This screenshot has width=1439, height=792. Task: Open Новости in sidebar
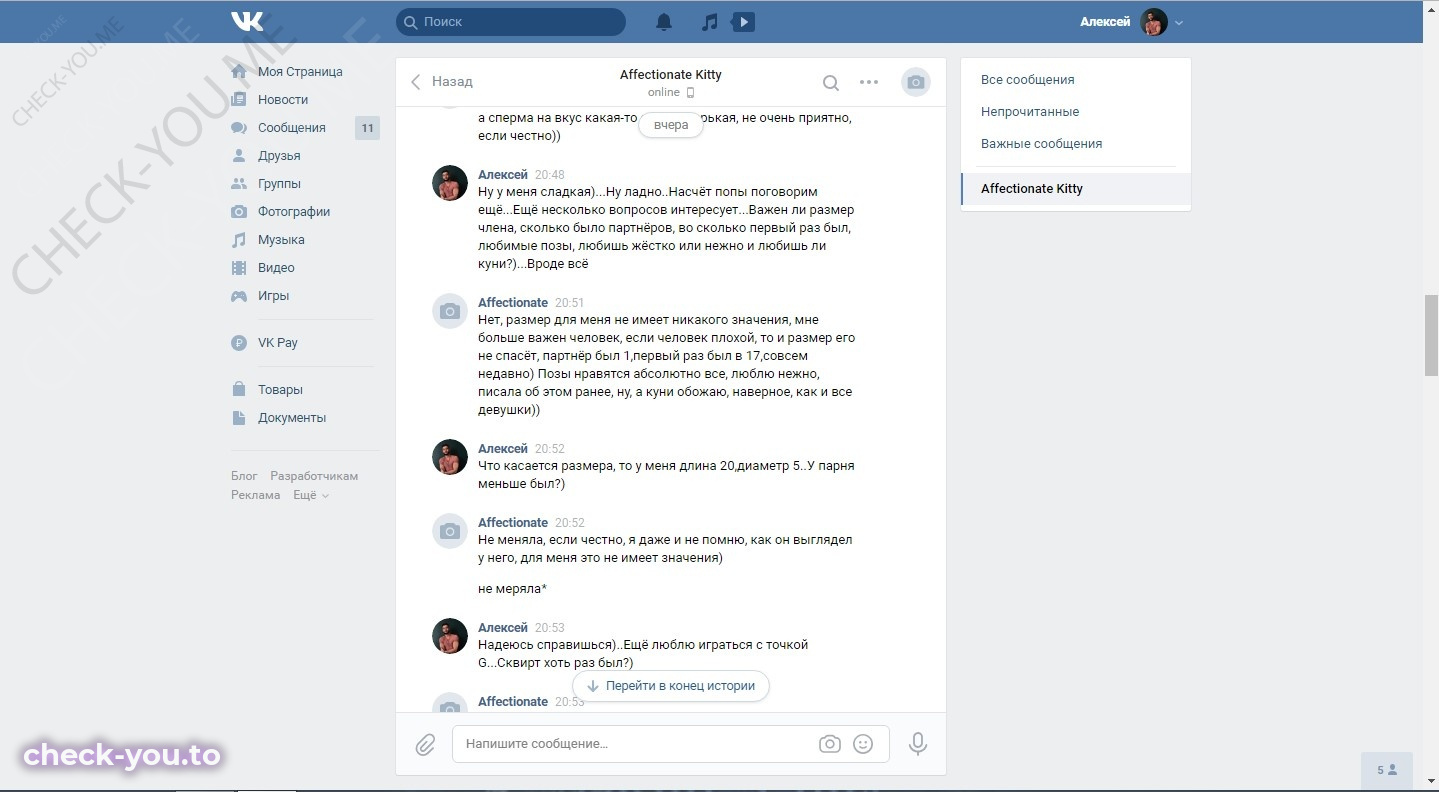point(283,100)
